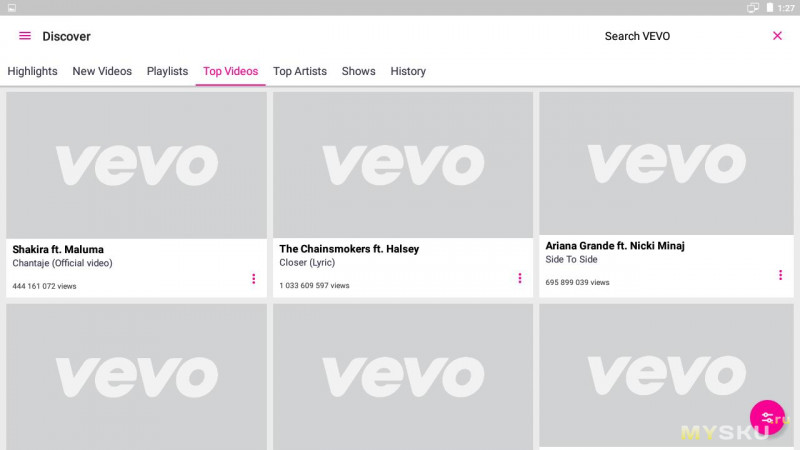Select the Top Videos tab
Image resolution: width=800 pixels, height=450 pixels.
click(x=230, y=71)
